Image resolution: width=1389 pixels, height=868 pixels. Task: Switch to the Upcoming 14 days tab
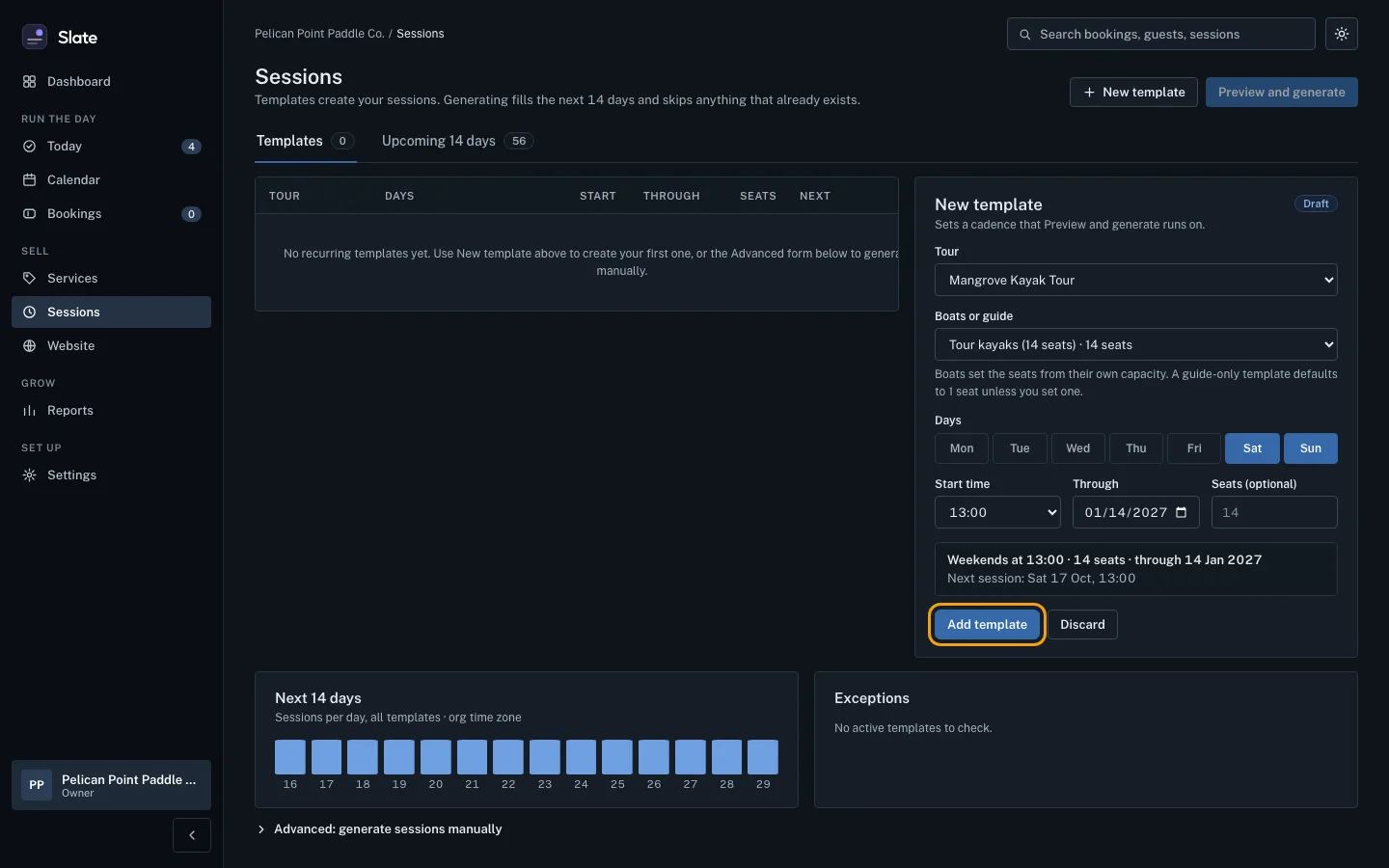click(x=457, y=141)
